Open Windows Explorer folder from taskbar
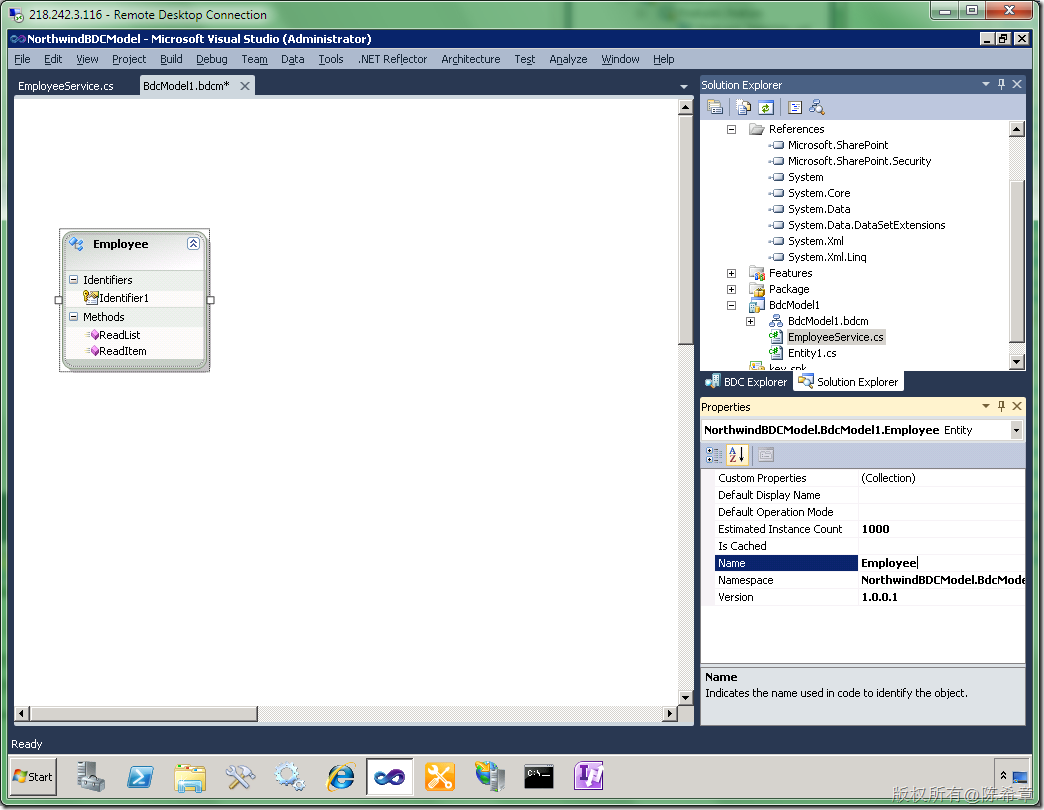This screenshot has width=1044, height=810. click(190, 777)
